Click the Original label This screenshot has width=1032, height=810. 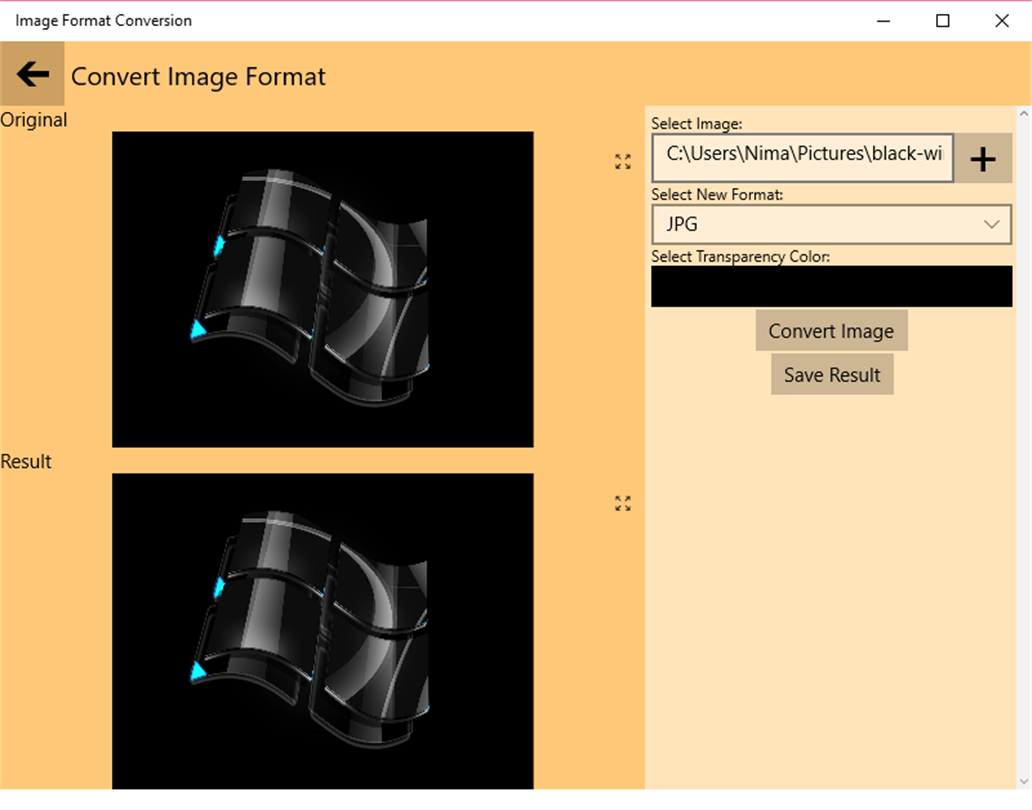34,120
